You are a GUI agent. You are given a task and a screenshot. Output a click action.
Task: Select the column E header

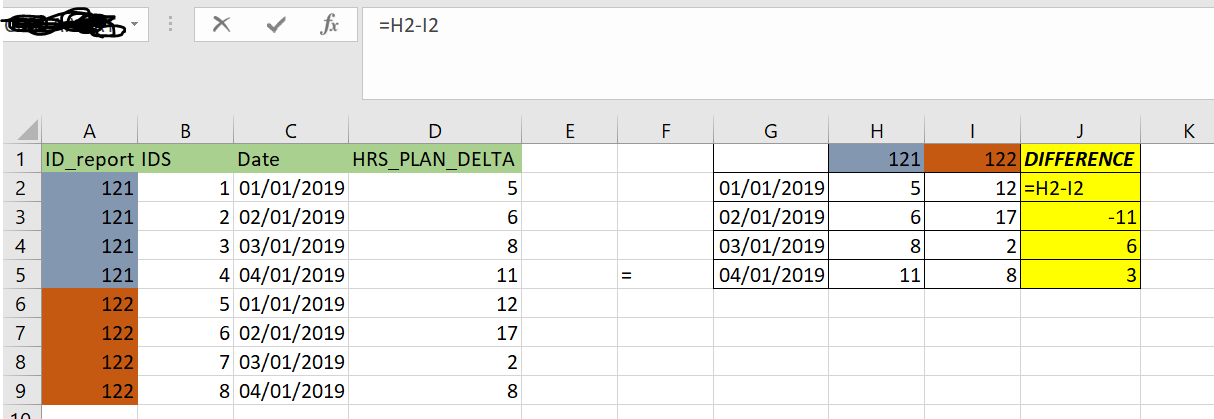coord(570,130)
